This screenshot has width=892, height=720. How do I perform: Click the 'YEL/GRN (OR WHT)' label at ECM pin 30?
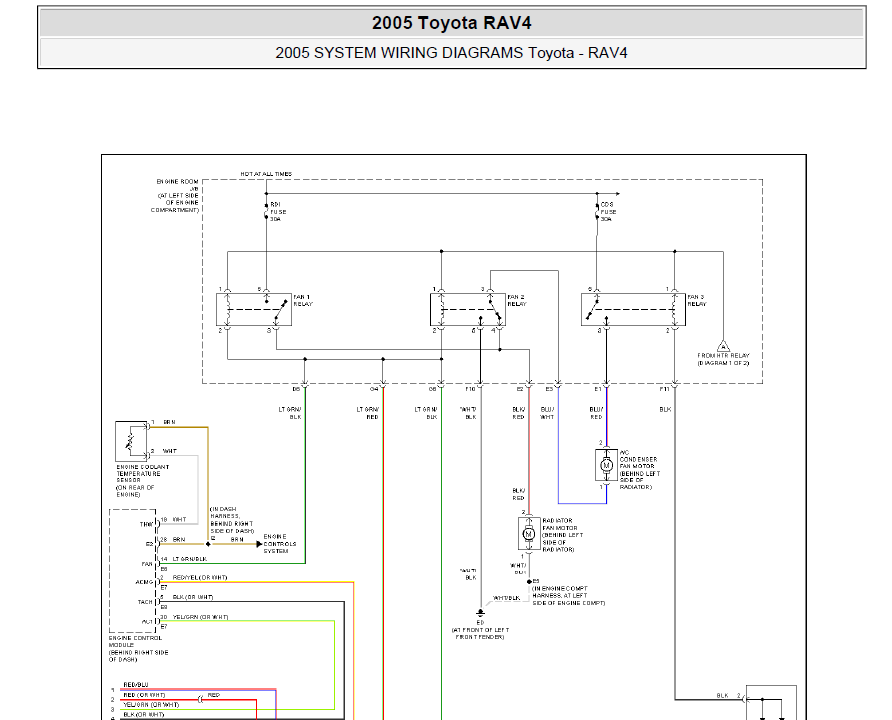point(200,617)
